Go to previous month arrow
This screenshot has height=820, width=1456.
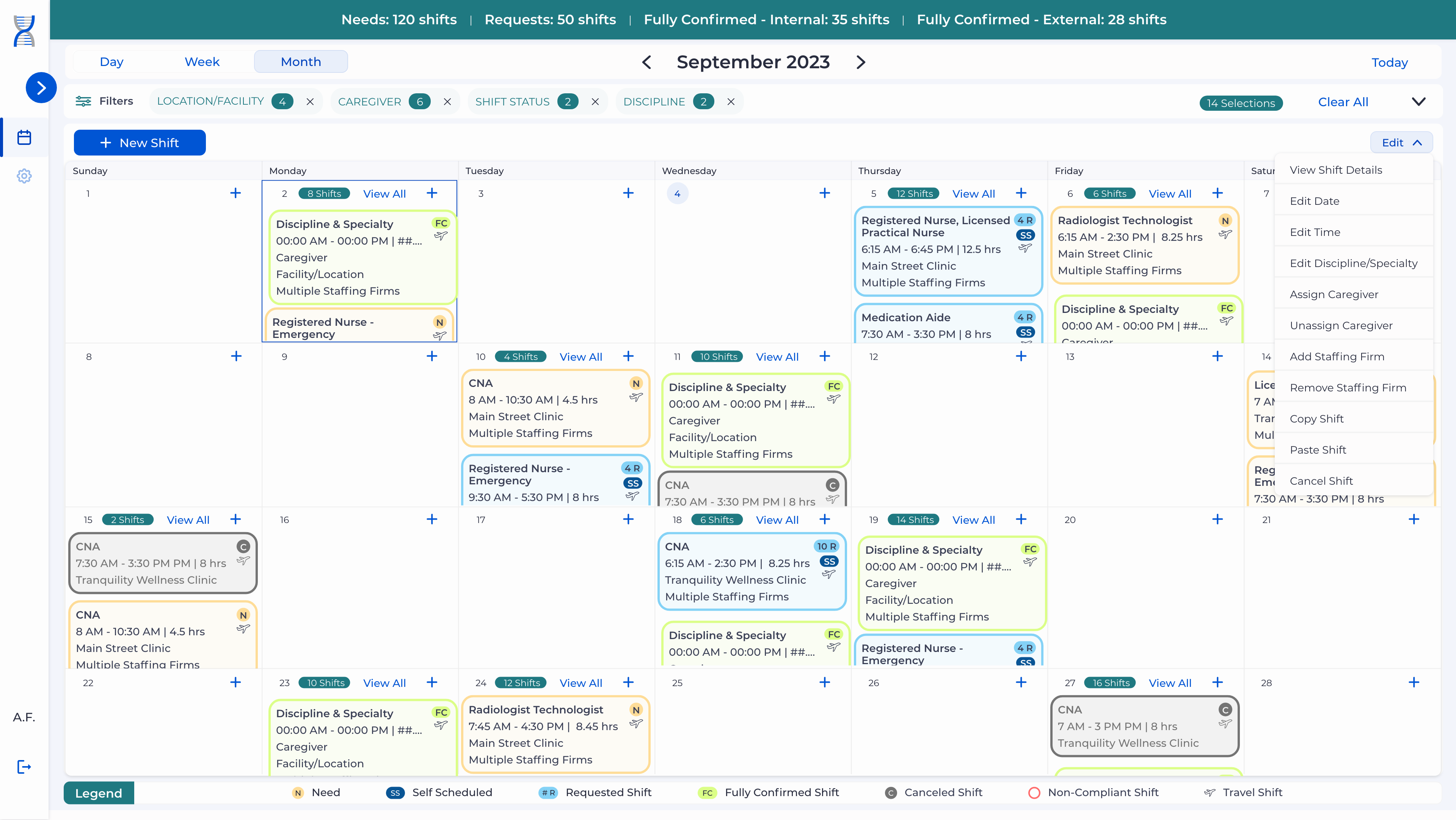tap(646, 62)
